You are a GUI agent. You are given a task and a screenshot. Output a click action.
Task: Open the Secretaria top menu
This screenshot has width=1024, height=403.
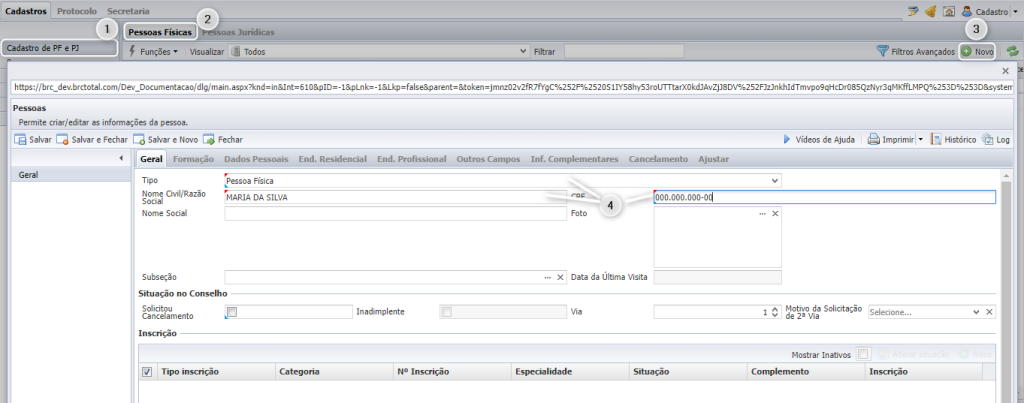(x=128, y=11)
